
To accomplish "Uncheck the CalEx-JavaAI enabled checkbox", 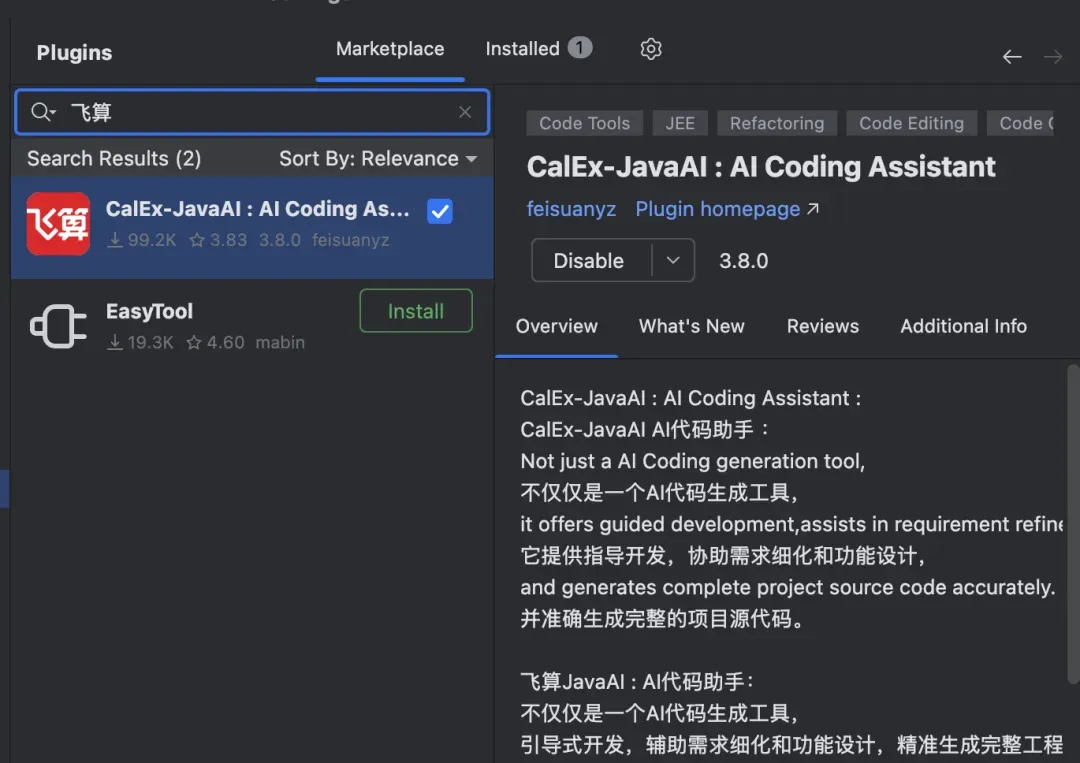I will point(439,211).
